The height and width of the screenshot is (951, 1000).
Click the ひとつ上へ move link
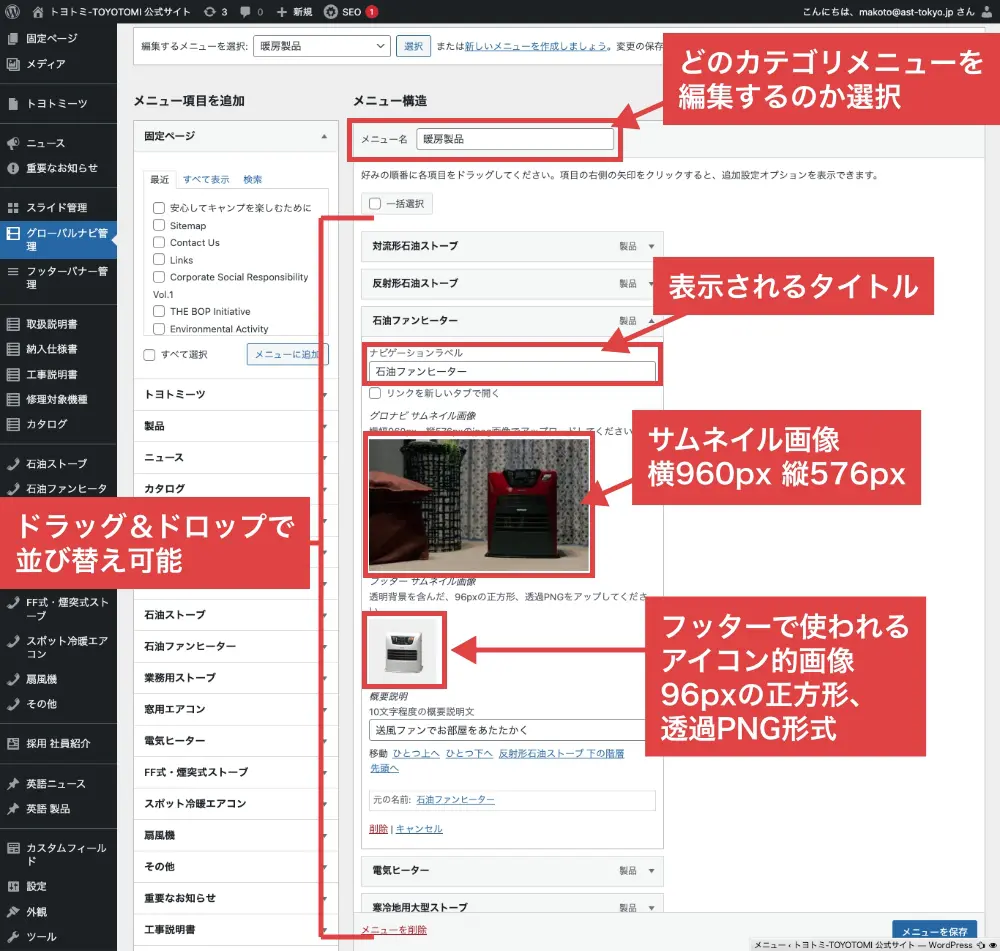(x=416, y=753)
